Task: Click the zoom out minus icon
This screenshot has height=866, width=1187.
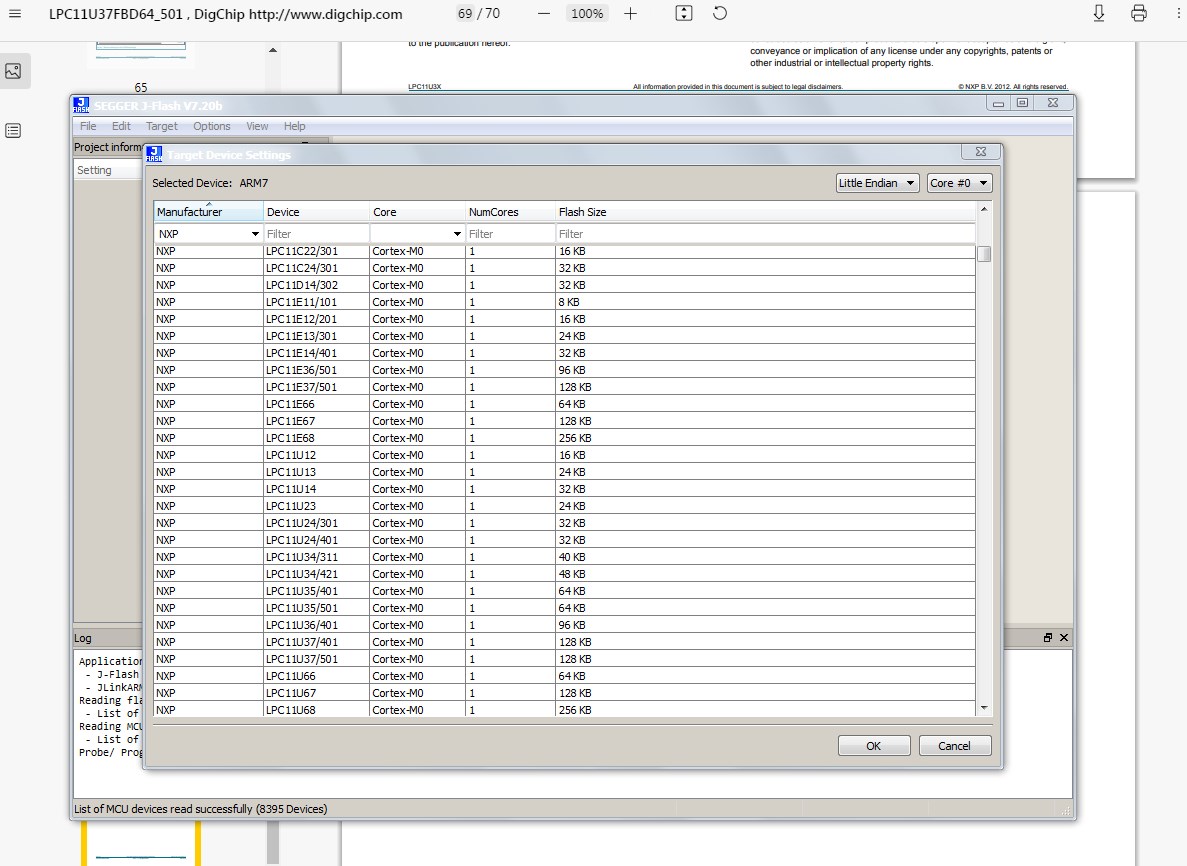Action: (543, 14)
